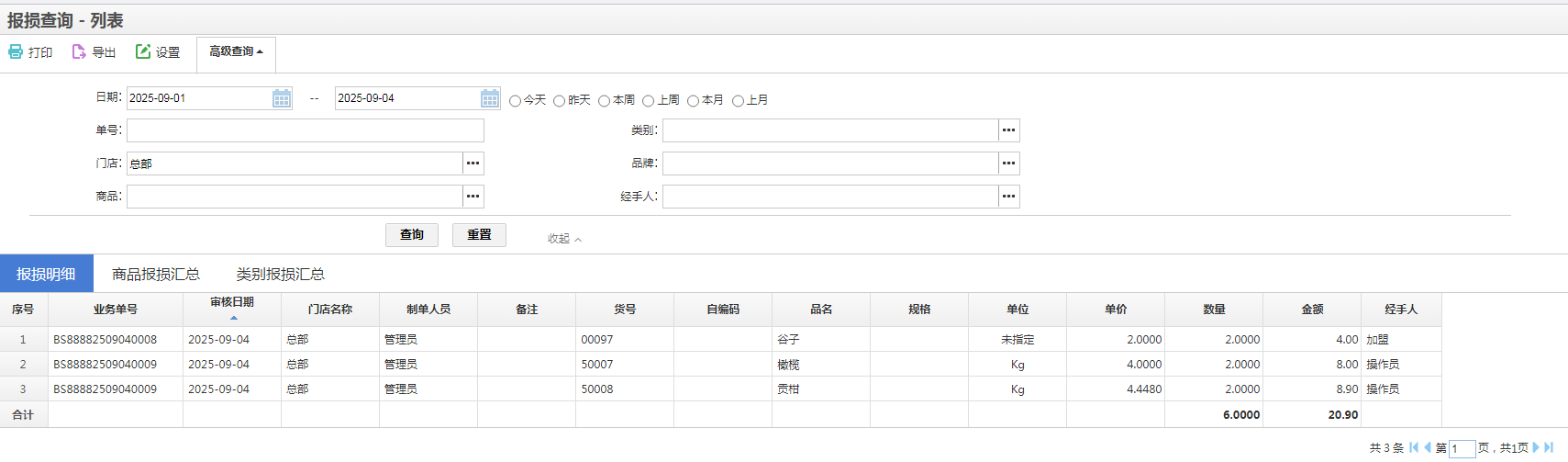
Task: Click the print icon in toolbar
Action: tap(16, 52)
